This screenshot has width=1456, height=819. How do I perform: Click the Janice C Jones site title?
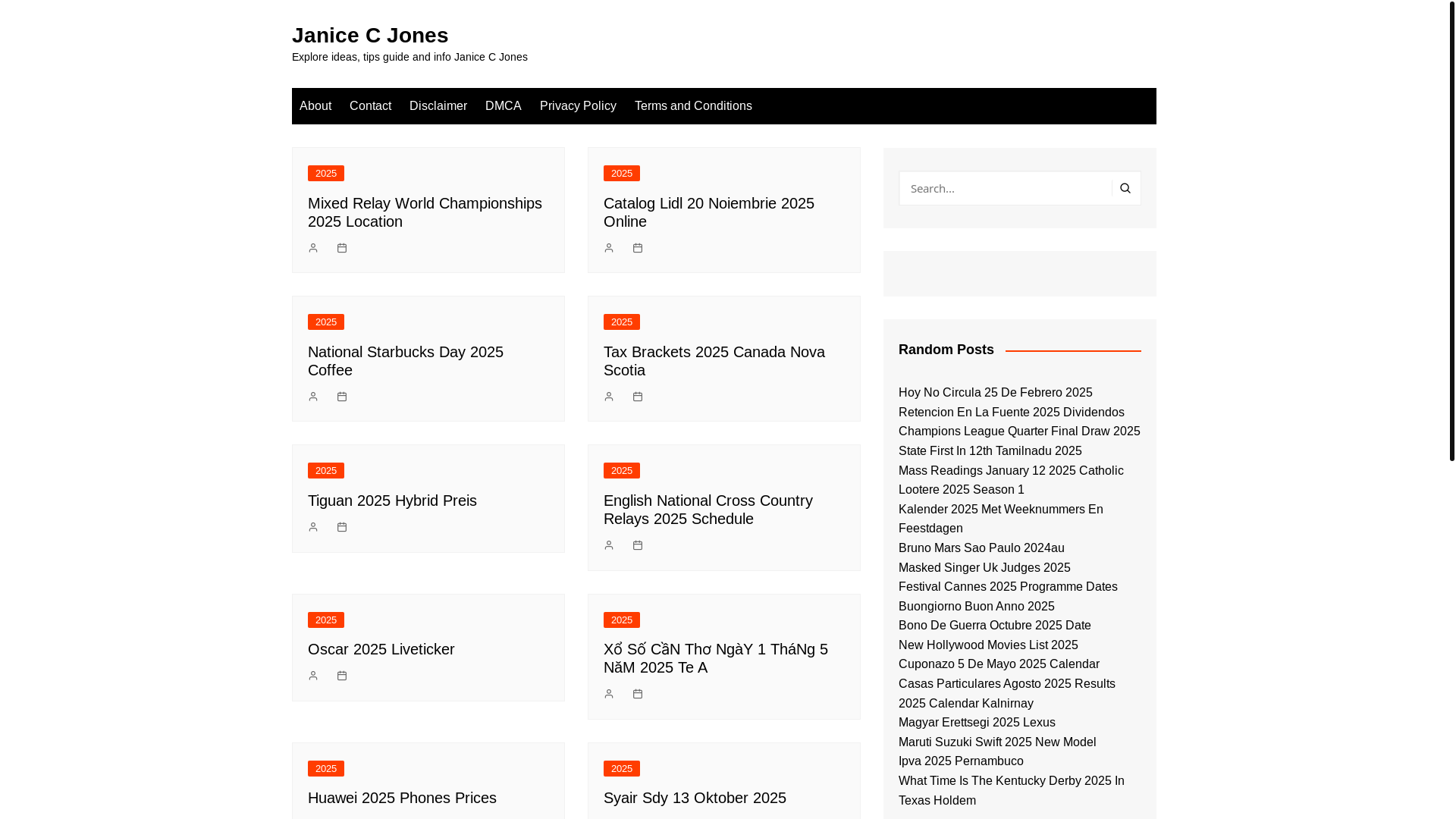(370, 36)
